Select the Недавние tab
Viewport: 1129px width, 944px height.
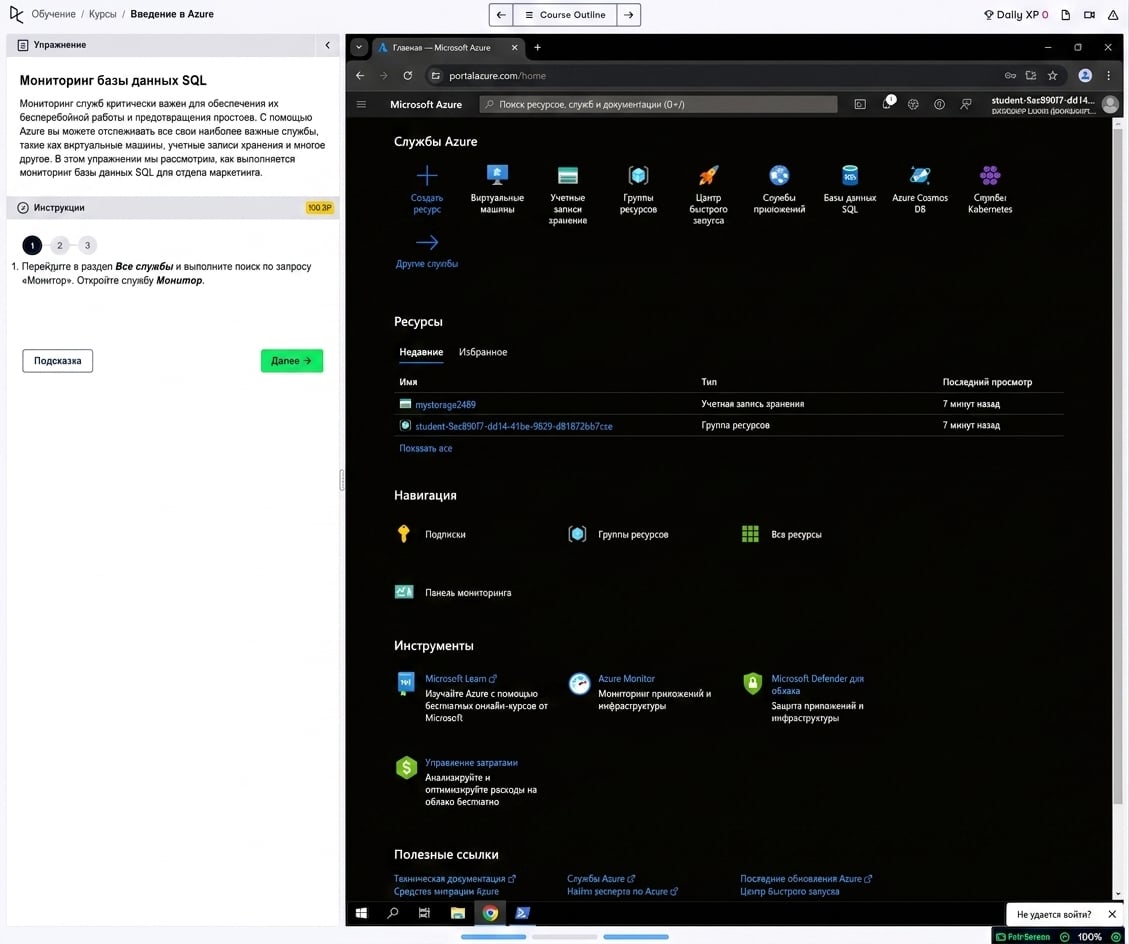tap(421, 352)
